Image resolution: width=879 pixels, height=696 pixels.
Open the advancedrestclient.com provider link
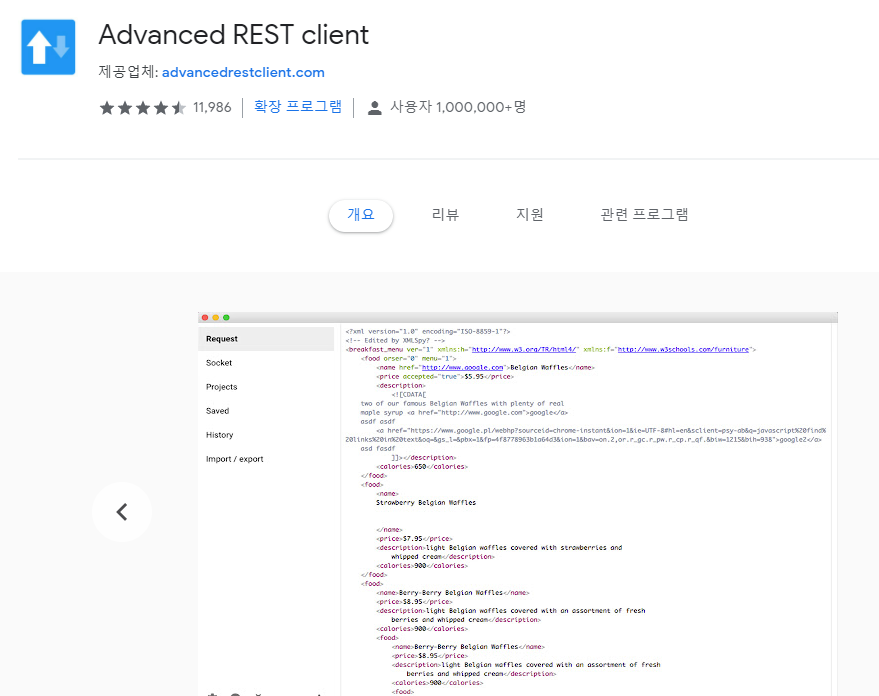point(243,72)
